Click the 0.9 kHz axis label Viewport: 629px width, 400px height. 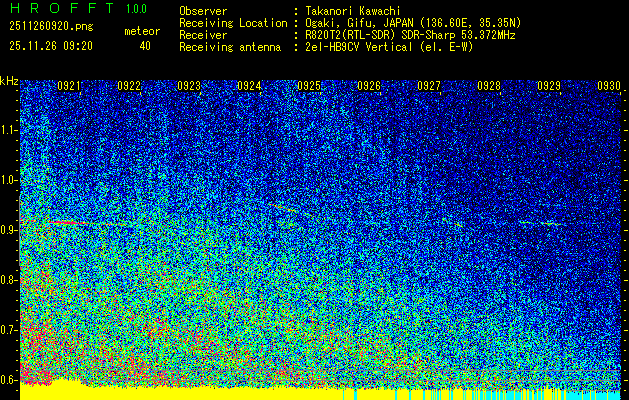pos(9,230)
